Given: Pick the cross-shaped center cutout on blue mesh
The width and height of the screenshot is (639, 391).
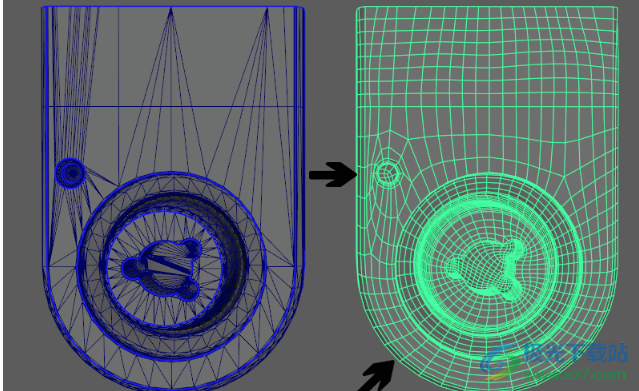Looking at the screenshot, I should [162, 270].
